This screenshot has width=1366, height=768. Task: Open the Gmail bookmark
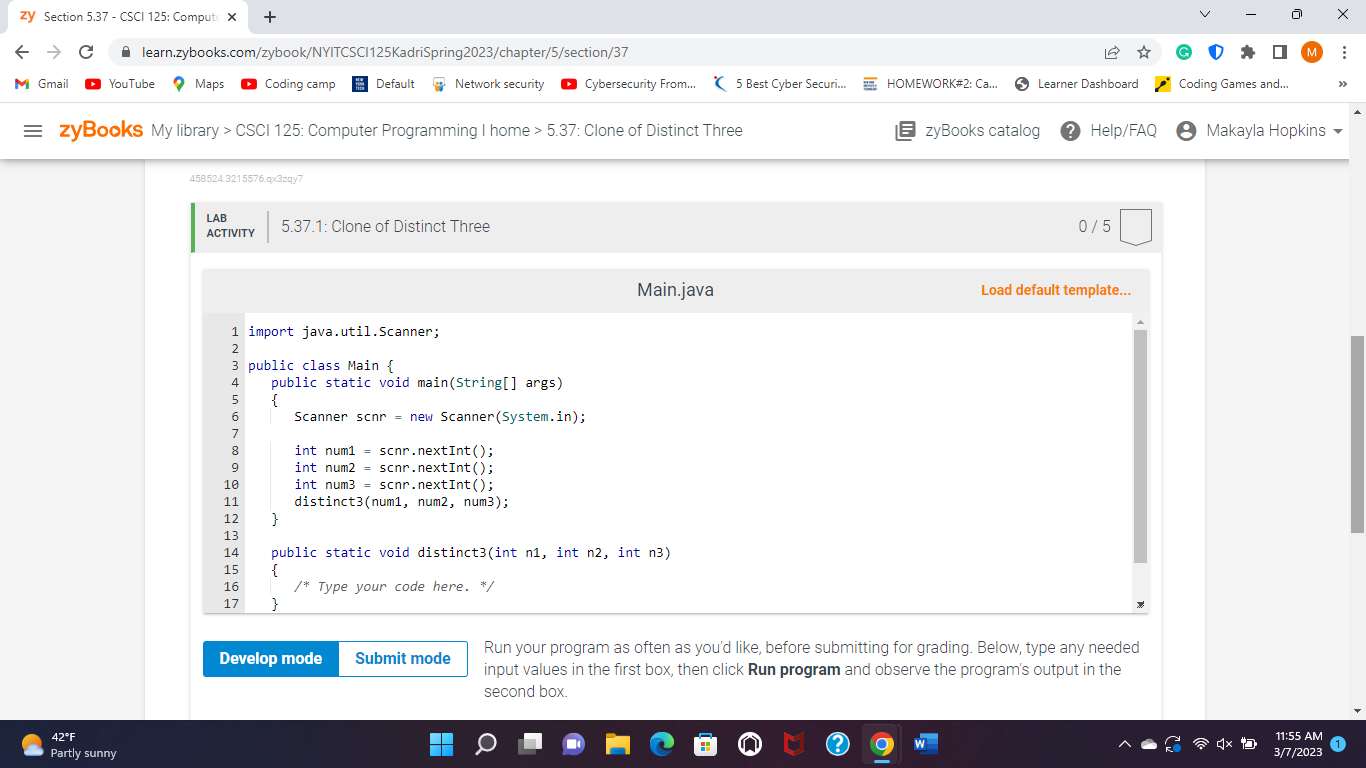point(43,84)
